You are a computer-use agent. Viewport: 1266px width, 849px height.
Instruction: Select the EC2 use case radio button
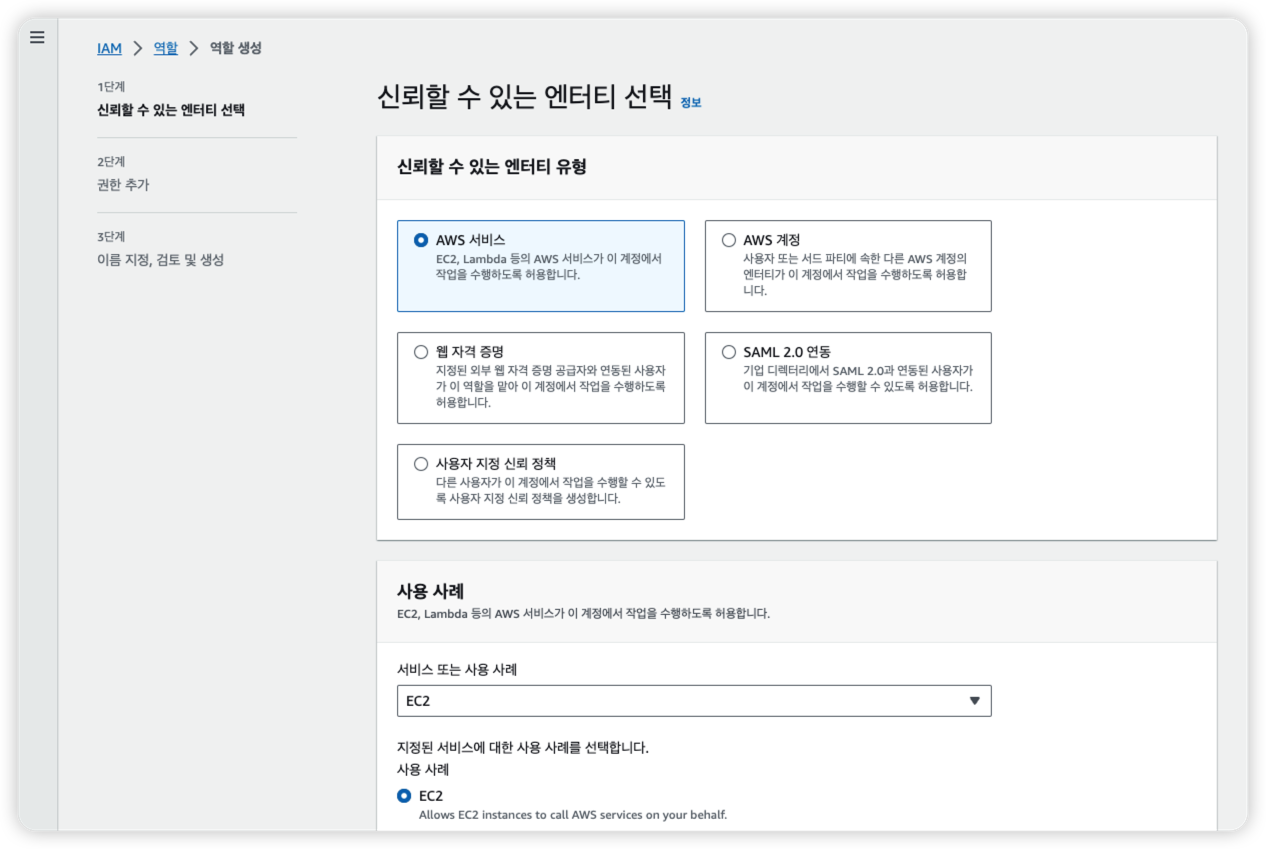404,796
